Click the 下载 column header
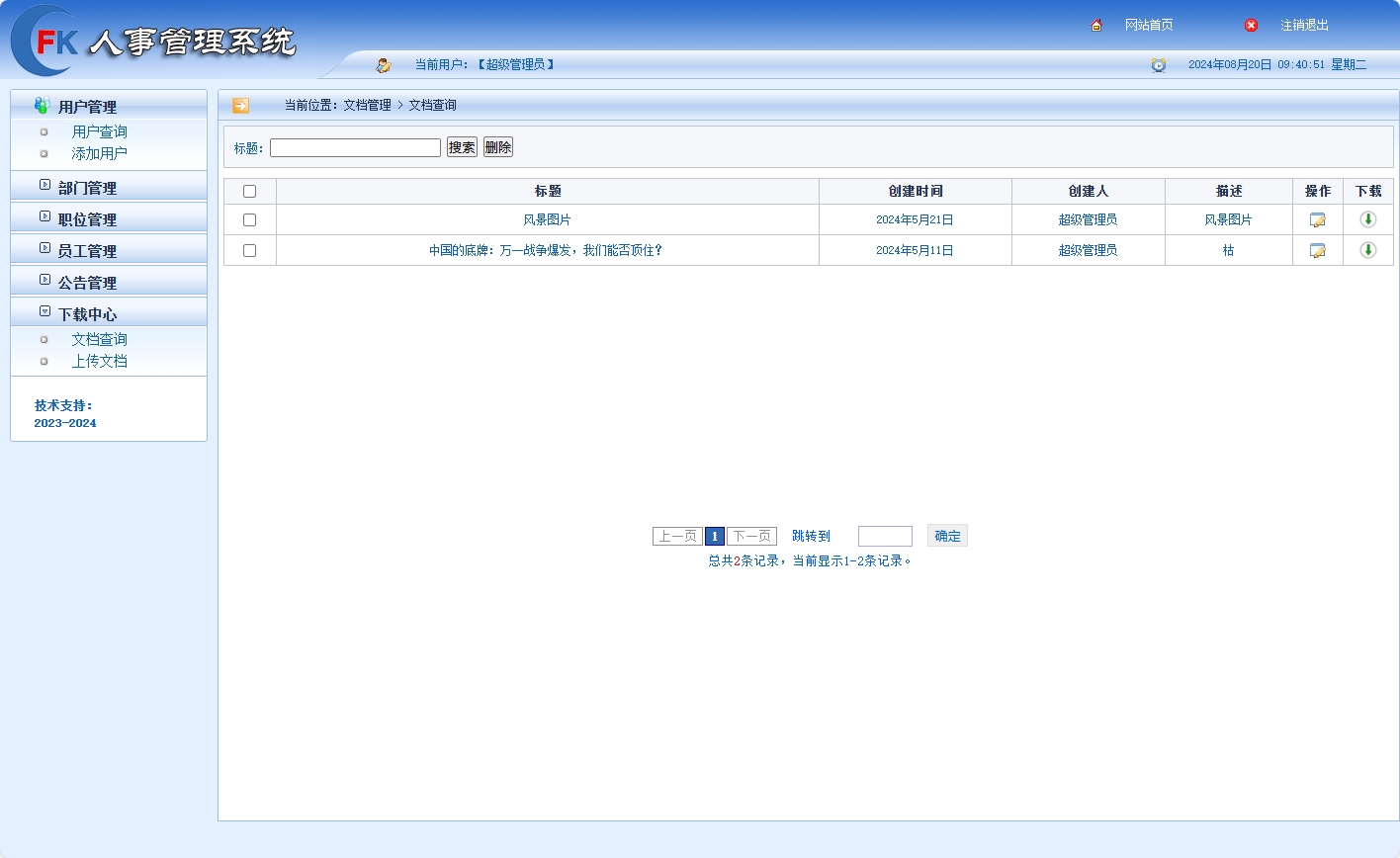 [x=1368, y=191]
